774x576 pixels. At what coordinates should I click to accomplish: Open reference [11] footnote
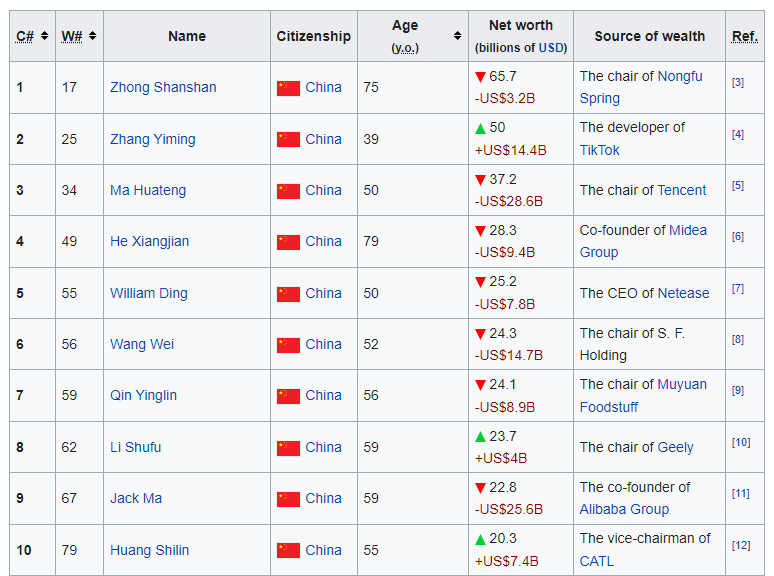tap(740, 494)
